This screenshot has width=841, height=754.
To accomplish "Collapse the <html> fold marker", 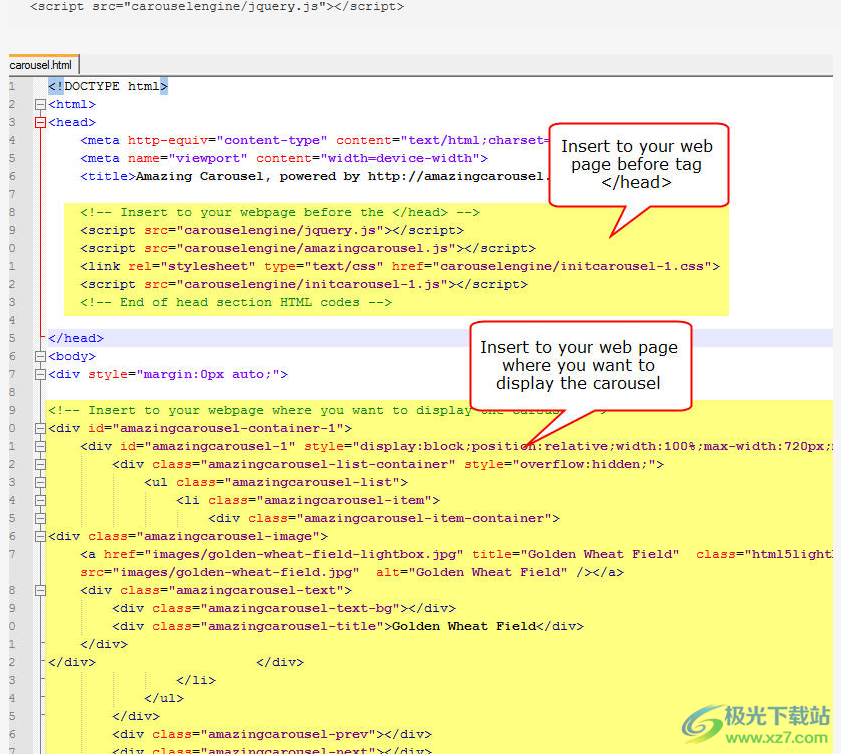I will [x=40, y=104].
